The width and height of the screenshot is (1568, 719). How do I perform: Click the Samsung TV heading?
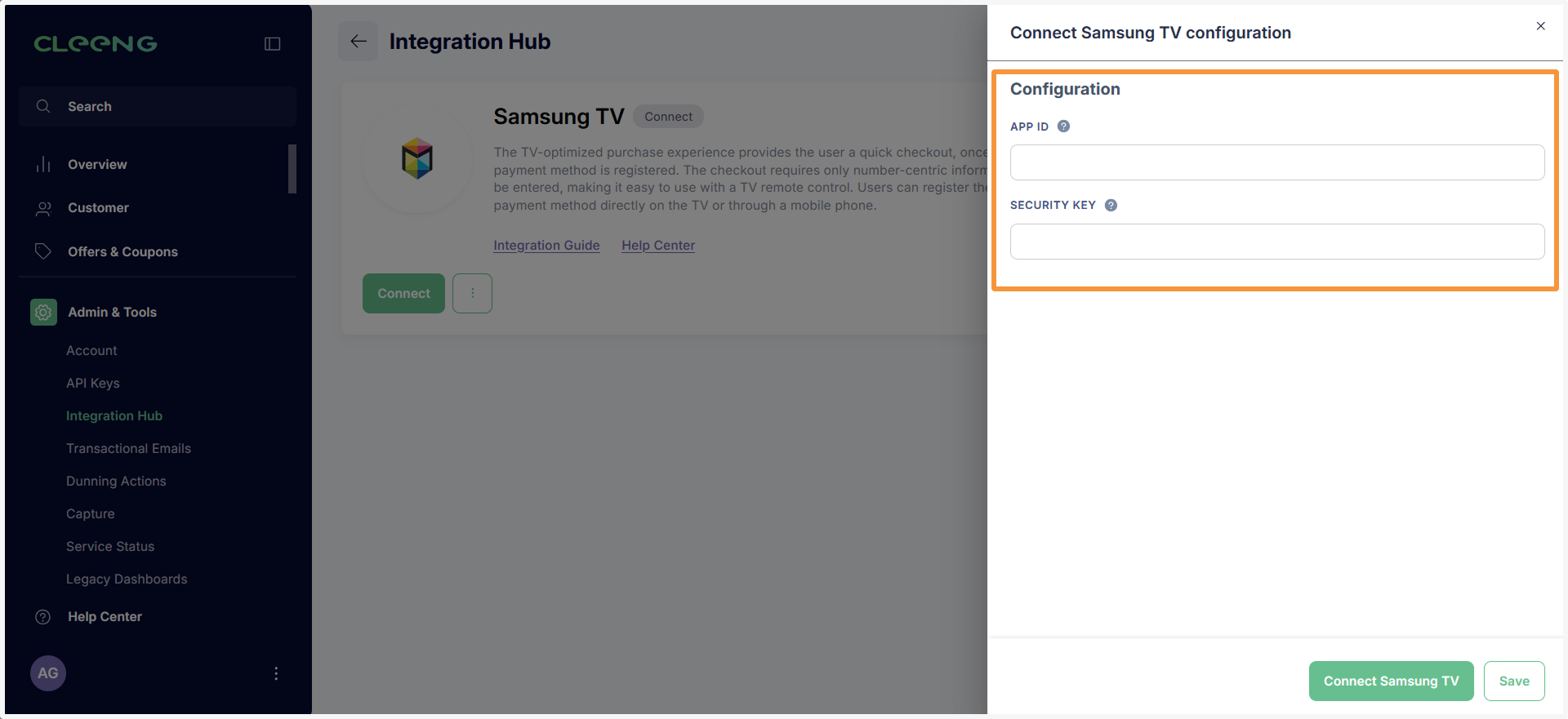[x=559, y=117]
